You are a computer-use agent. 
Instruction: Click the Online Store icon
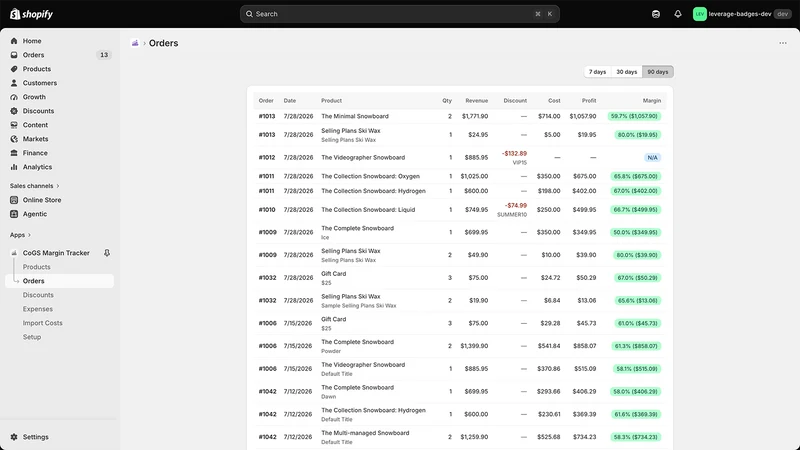tap(14, 200)
